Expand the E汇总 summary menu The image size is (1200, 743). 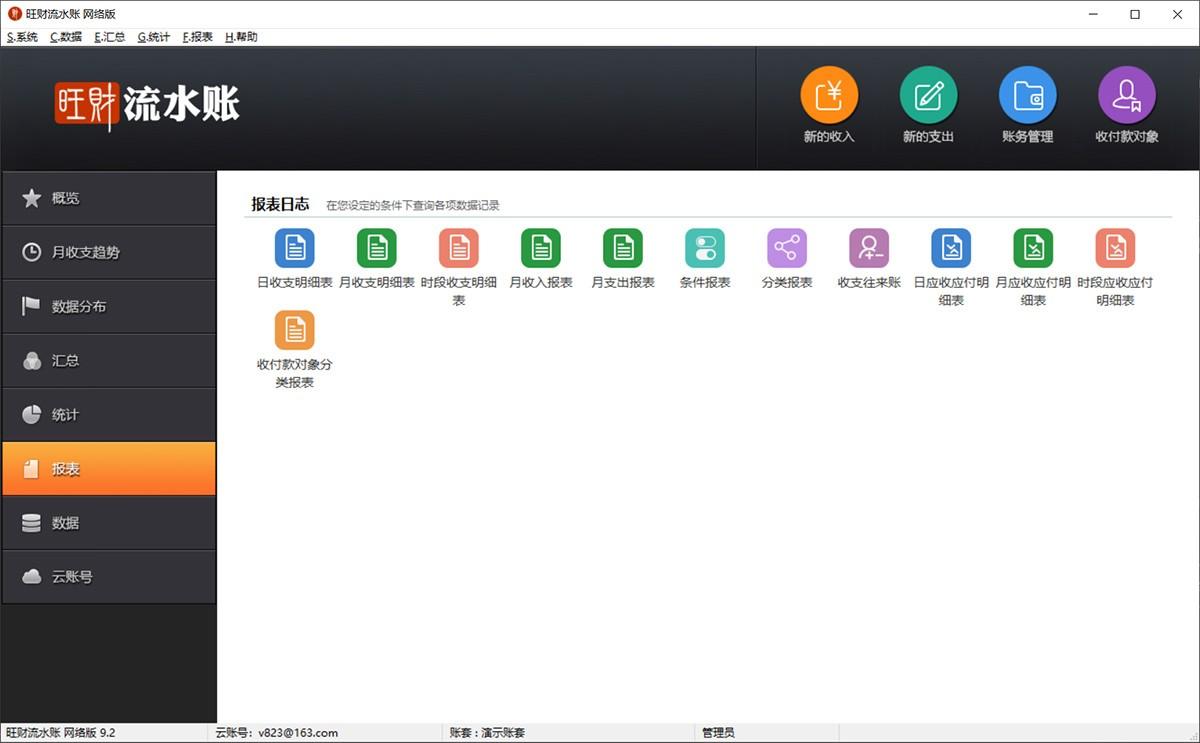pyautogui.click(x=108, y=36)
